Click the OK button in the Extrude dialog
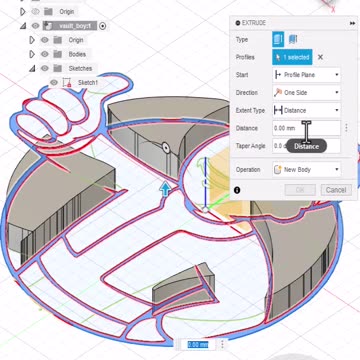The width and height of the screenshot is (360, 360). coord(300,190)
